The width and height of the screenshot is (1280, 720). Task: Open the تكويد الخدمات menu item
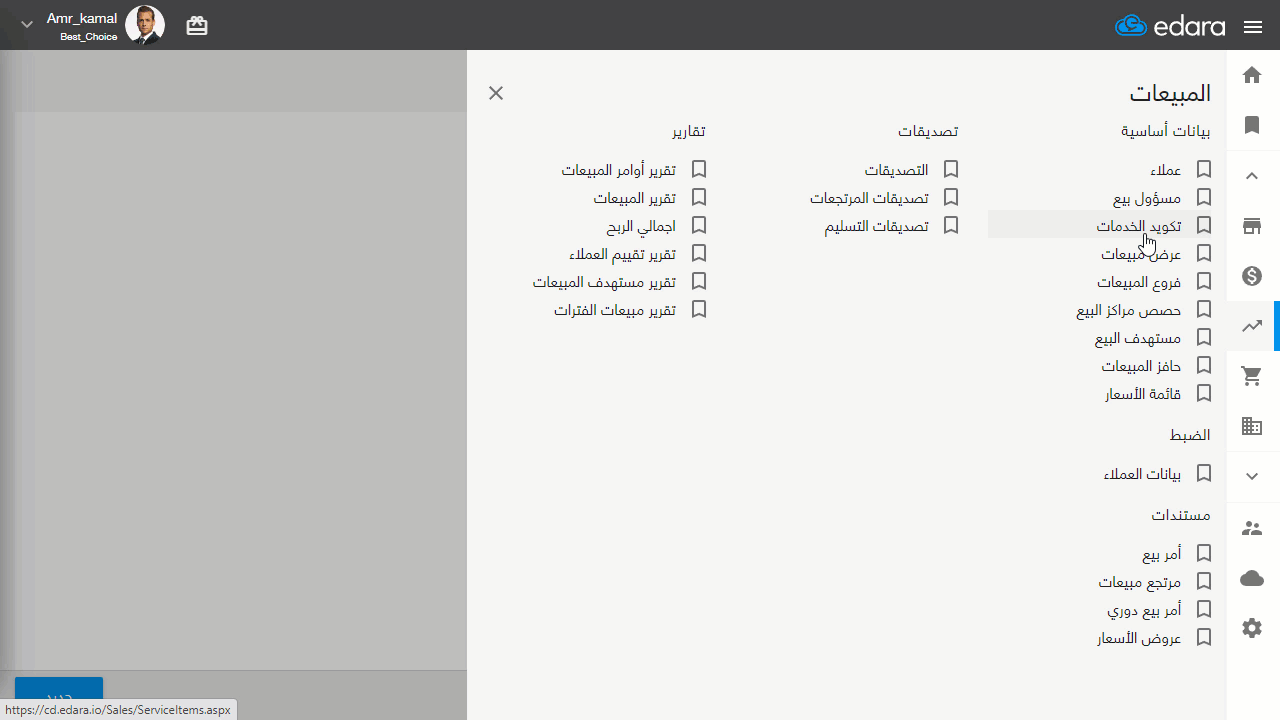(1138, 226)
